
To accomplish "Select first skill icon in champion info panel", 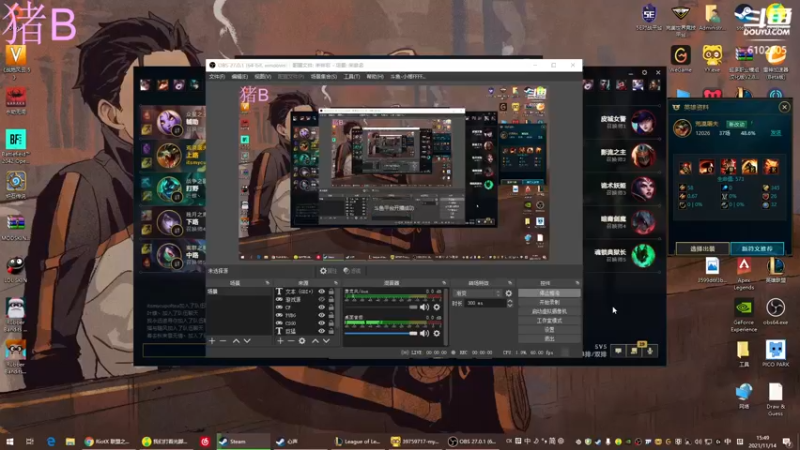I will coord(685,167).
